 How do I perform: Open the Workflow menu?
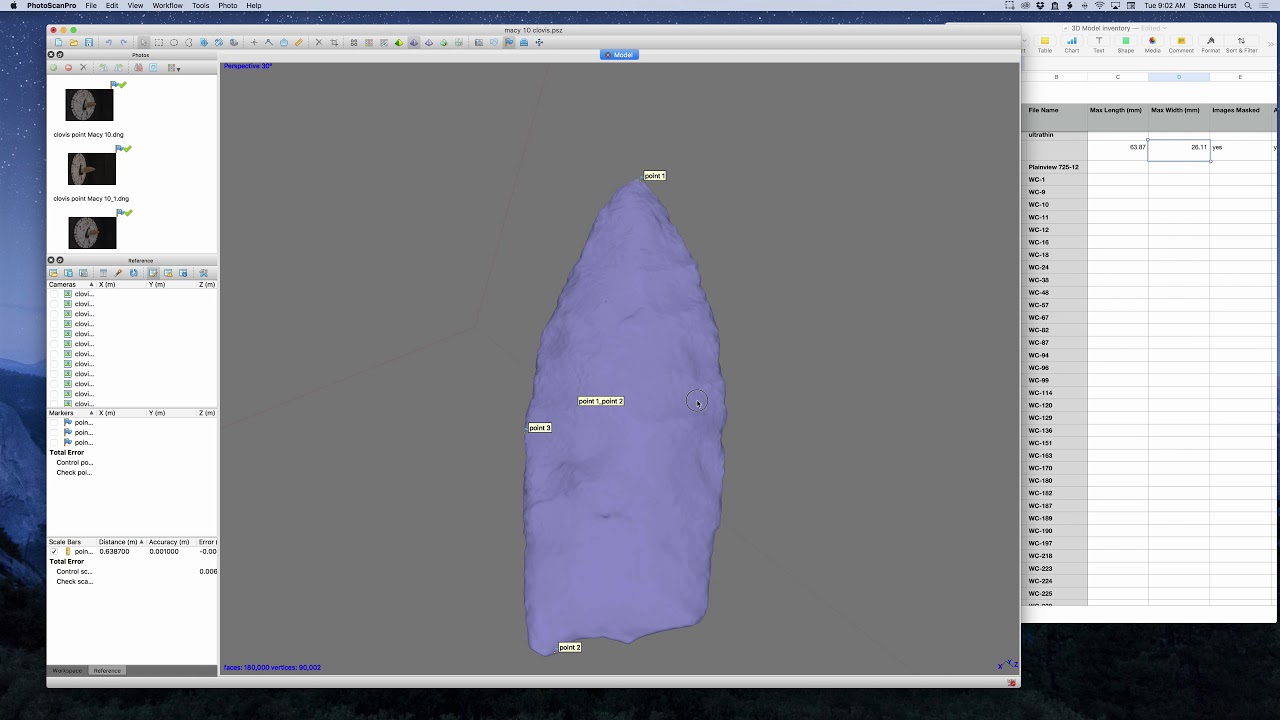(x=167, y=6)
